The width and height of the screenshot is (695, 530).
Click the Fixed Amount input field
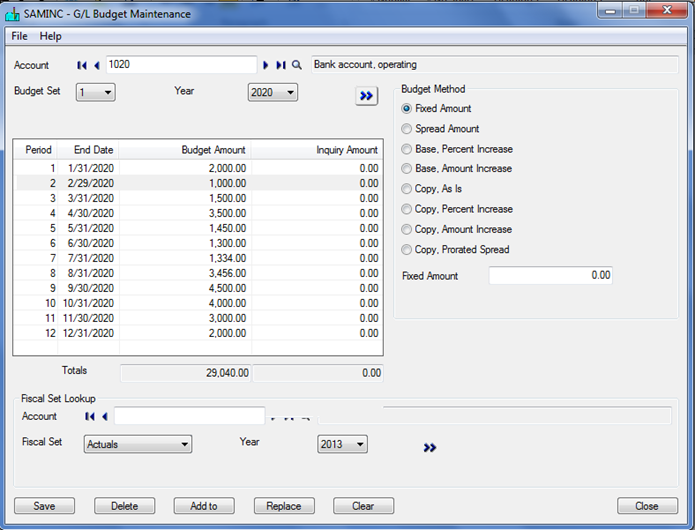pyautogui.click(x=551, y=276)
